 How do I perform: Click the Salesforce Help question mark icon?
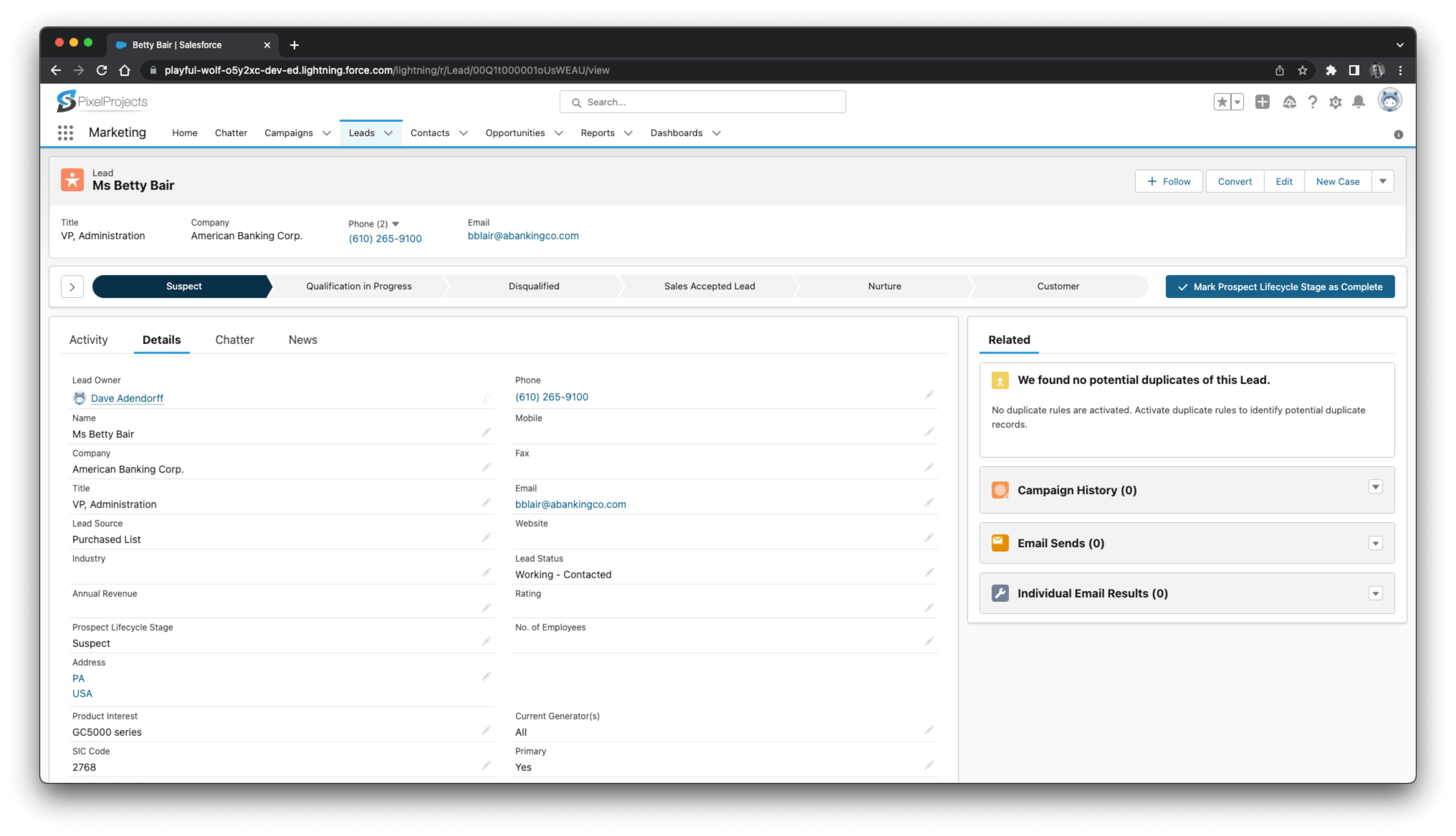[1312, 102]
